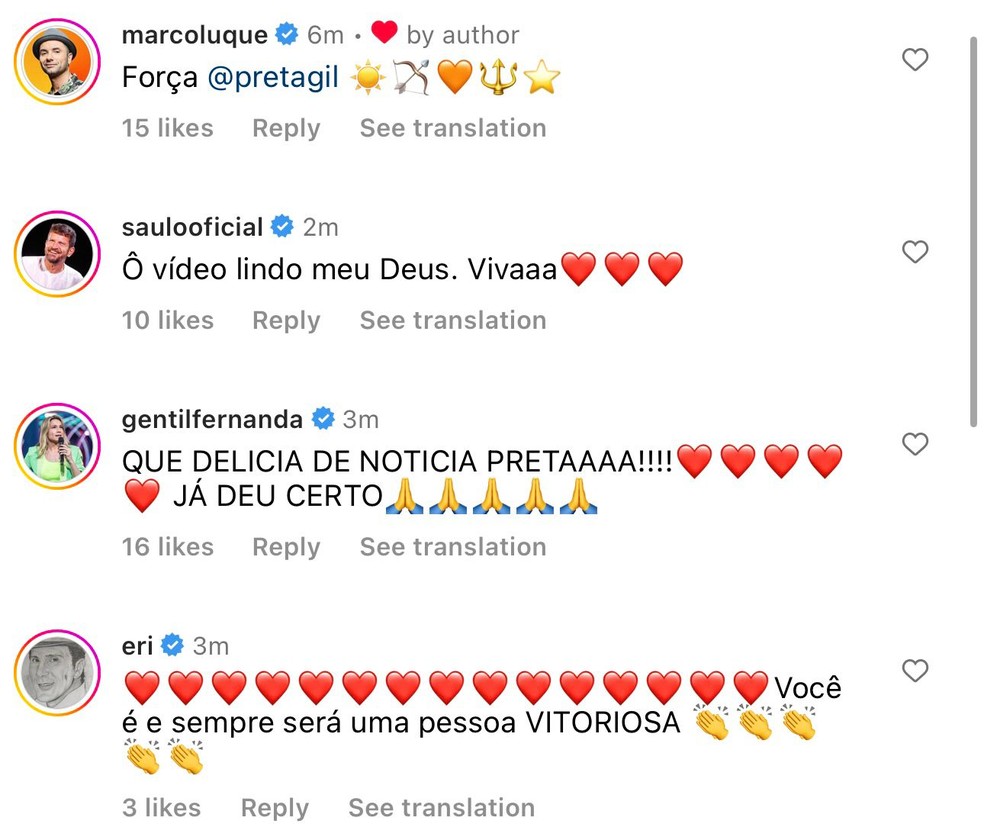Viewport: 984px width, 840px height.
Task: Like gentilfernanda's comment heart icon
Action: (x=914, y=444)
